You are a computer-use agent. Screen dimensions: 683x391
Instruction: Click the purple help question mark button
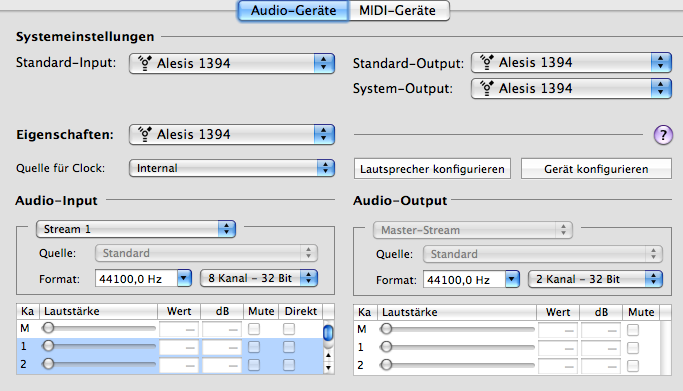point(663,135)
